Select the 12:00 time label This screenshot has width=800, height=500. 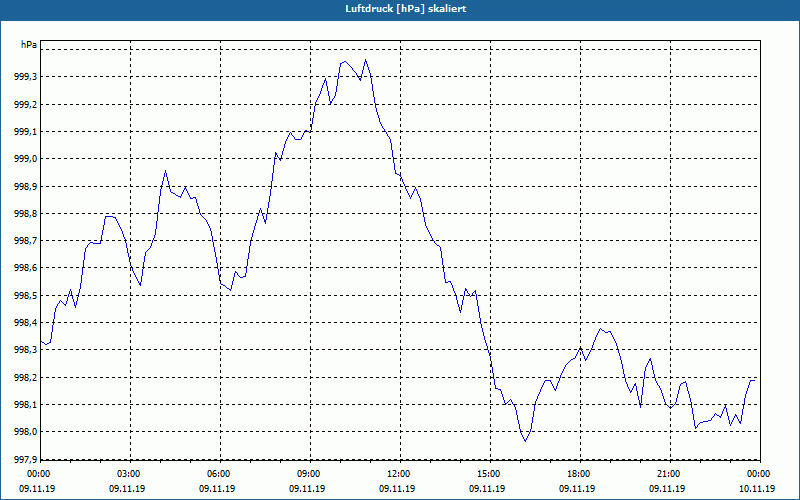coord(399,474)
